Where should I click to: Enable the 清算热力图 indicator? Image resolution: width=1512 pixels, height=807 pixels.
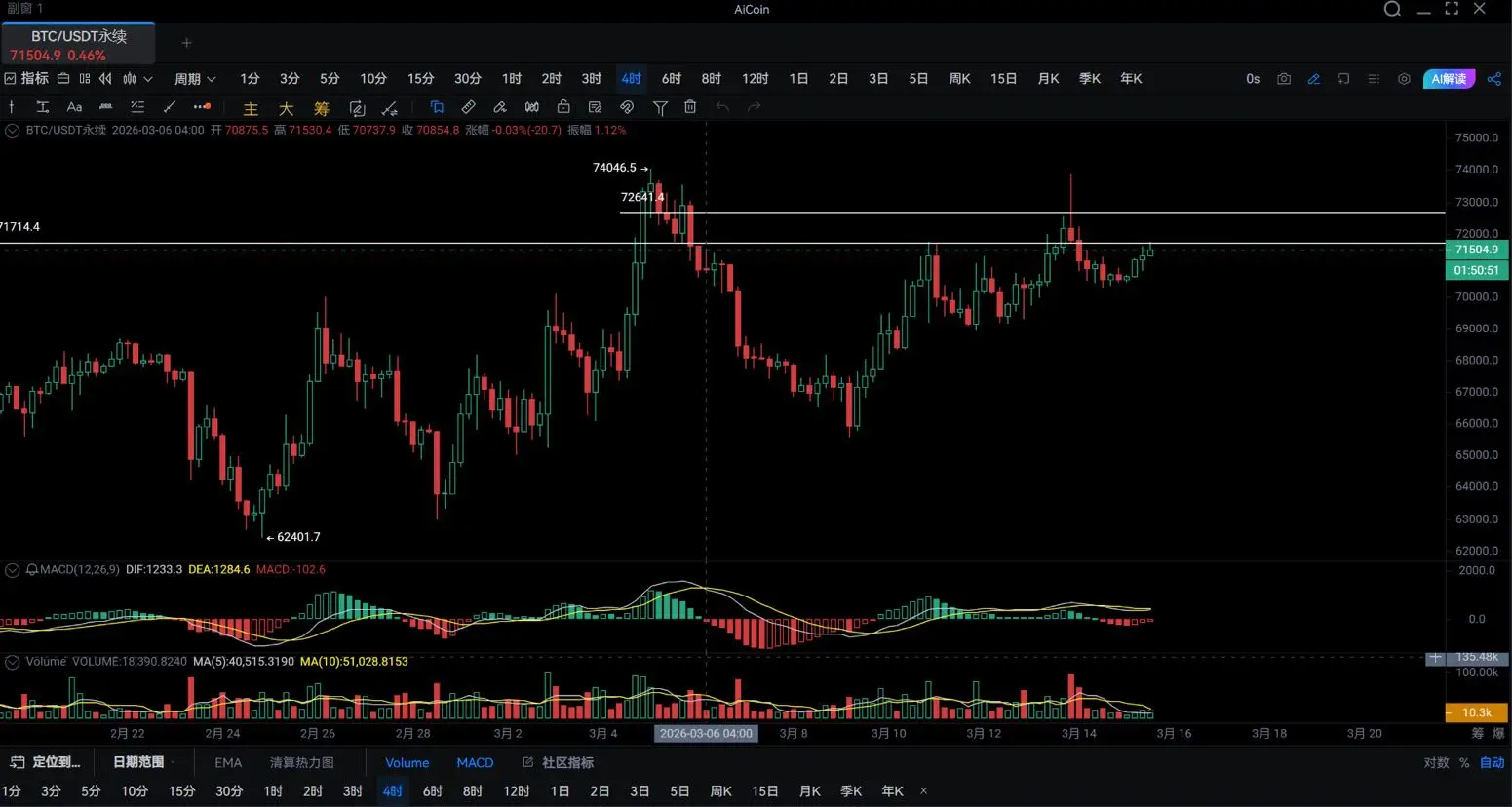302,763
